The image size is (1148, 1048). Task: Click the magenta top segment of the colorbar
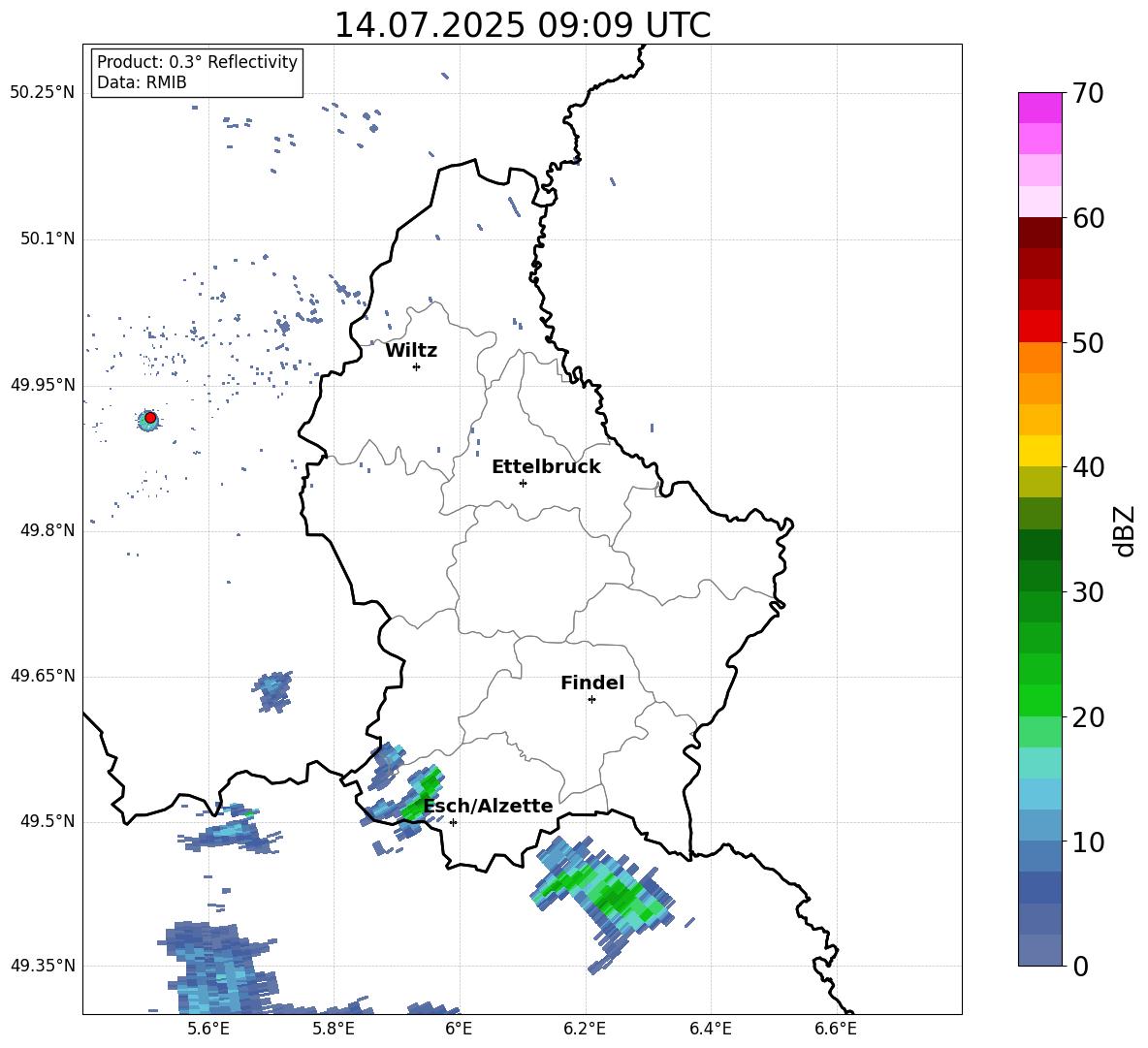click(1039, 109)
